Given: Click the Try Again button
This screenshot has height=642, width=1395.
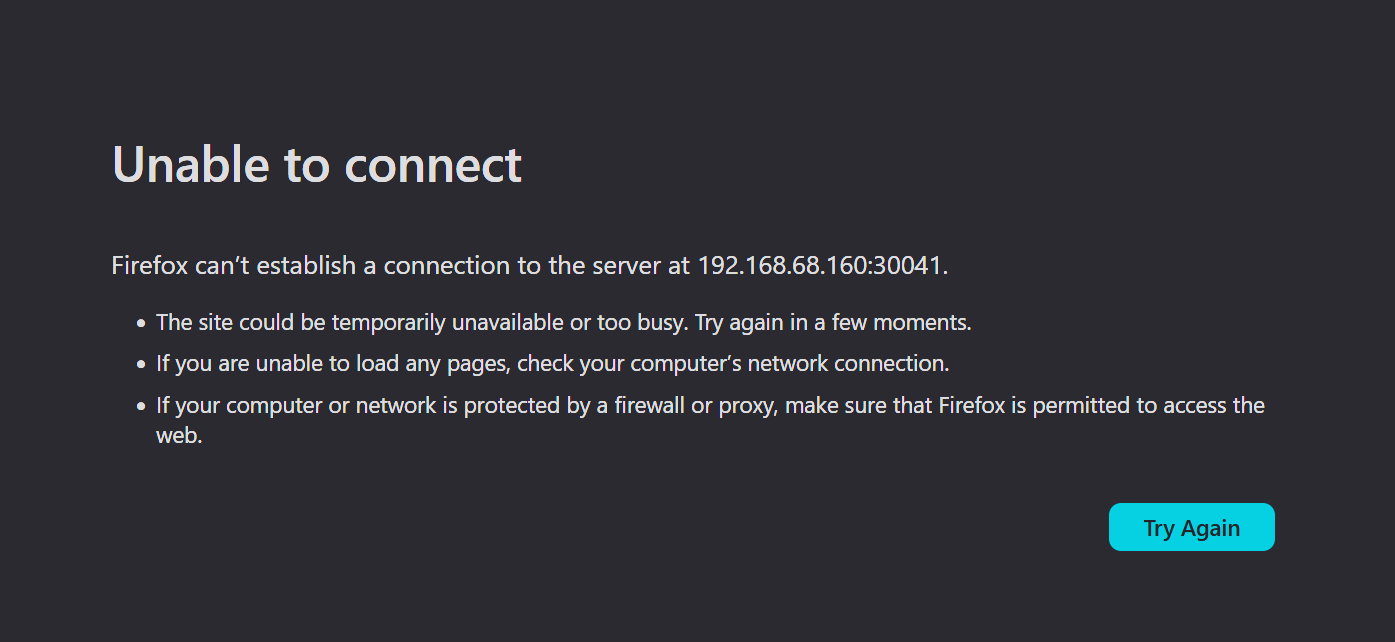Looking at the screenshot, I should click(1191, 527).
